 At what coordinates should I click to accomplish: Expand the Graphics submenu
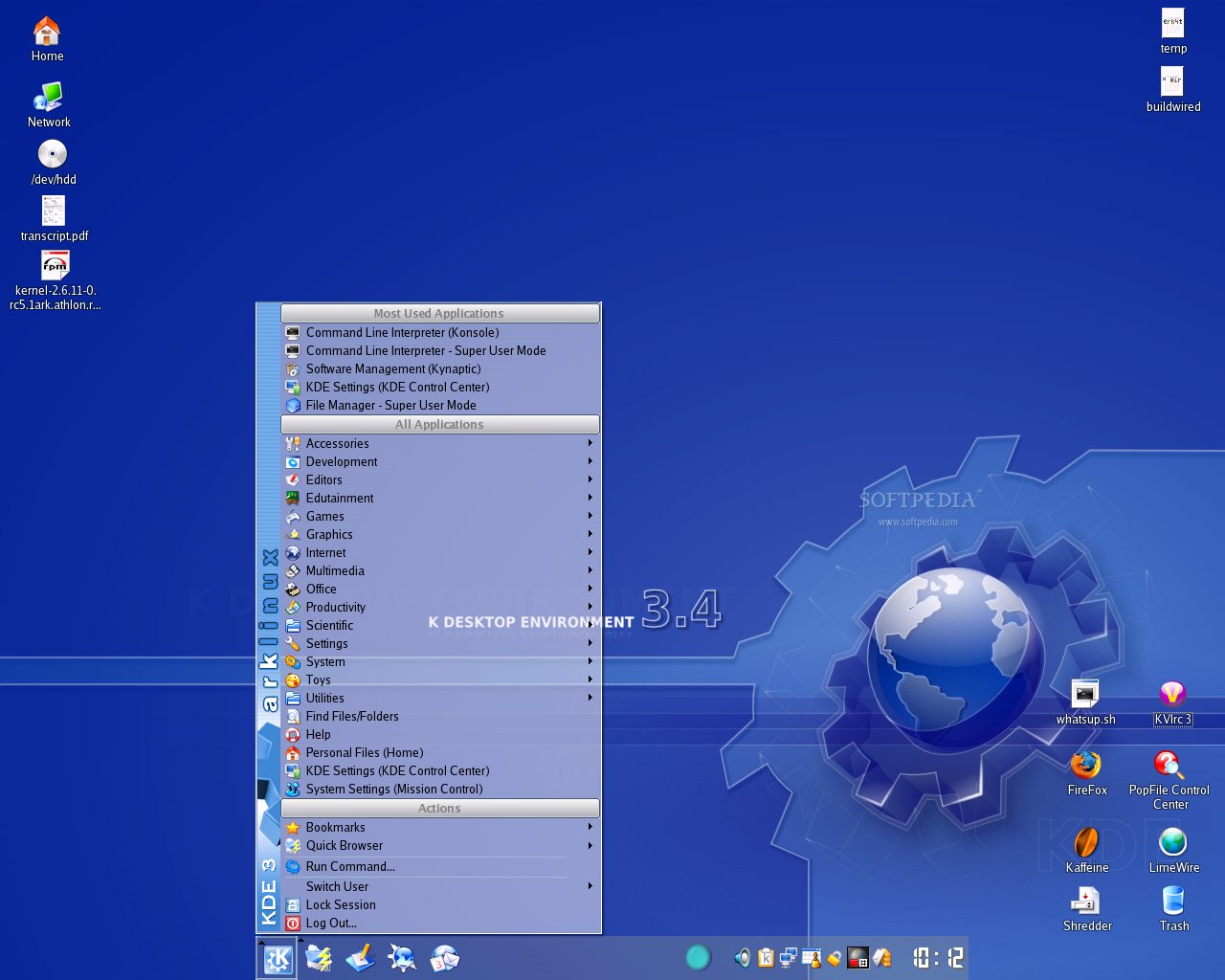[x=330, y=534]
